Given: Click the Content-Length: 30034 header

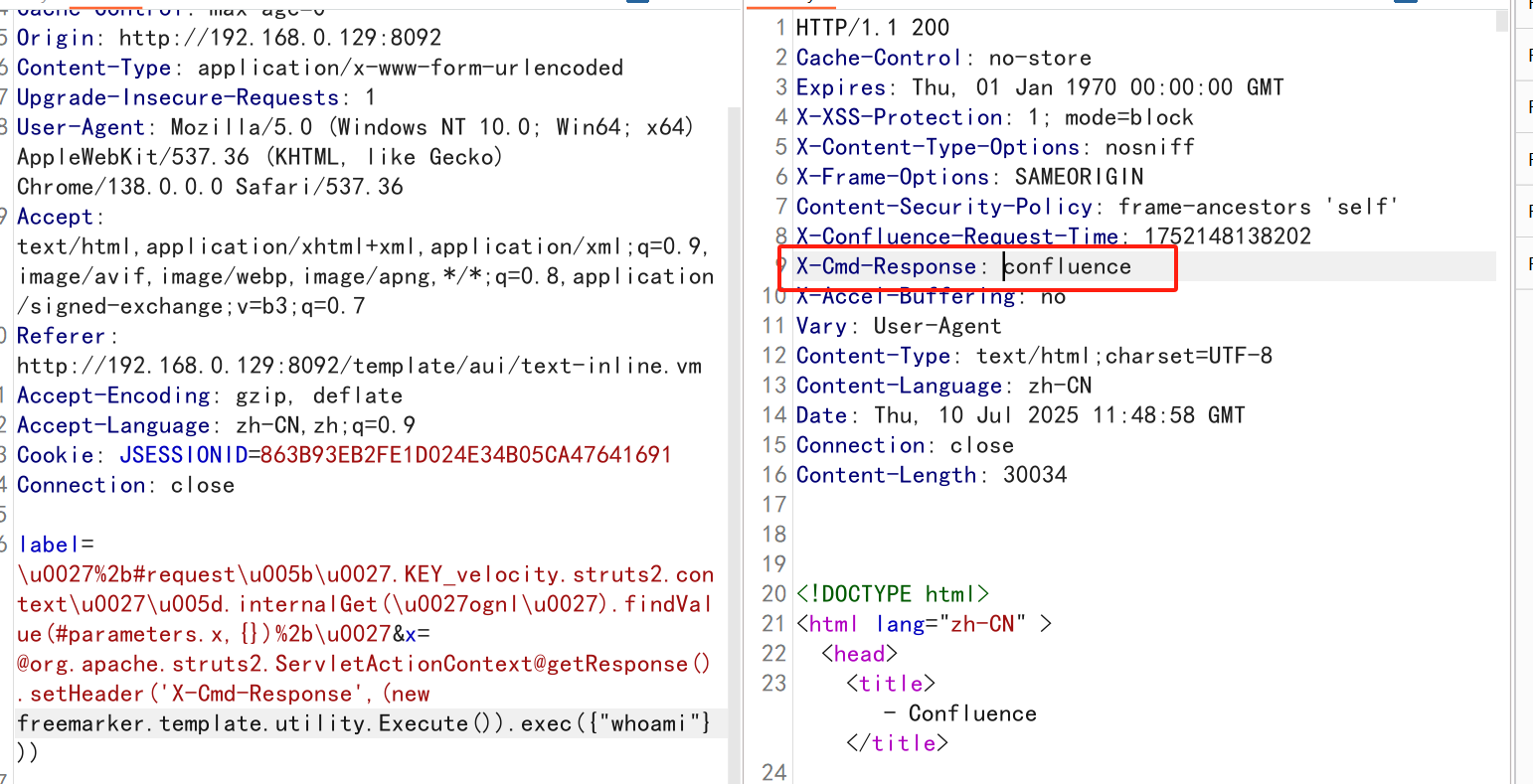Looking at the screenshot, I should (x=932, y=475).
